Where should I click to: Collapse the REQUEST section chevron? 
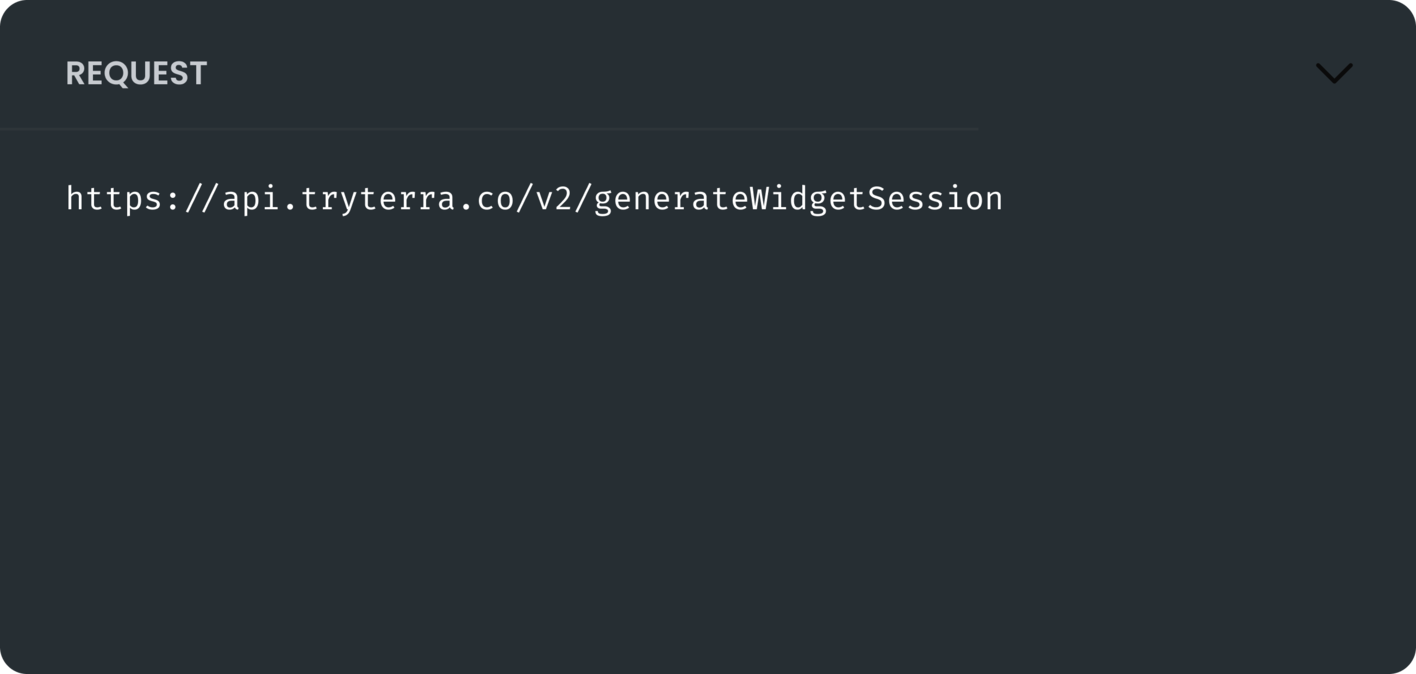click(1333, 73)
